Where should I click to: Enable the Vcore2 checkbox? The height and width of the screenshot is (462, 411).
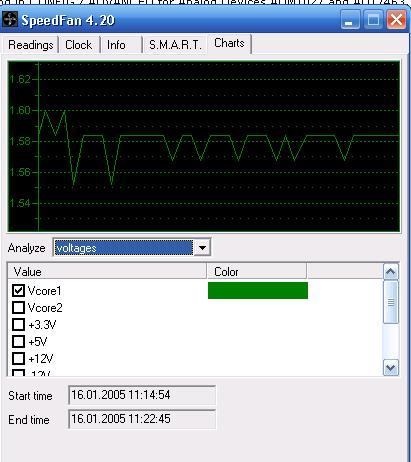[x=18, y=307]
